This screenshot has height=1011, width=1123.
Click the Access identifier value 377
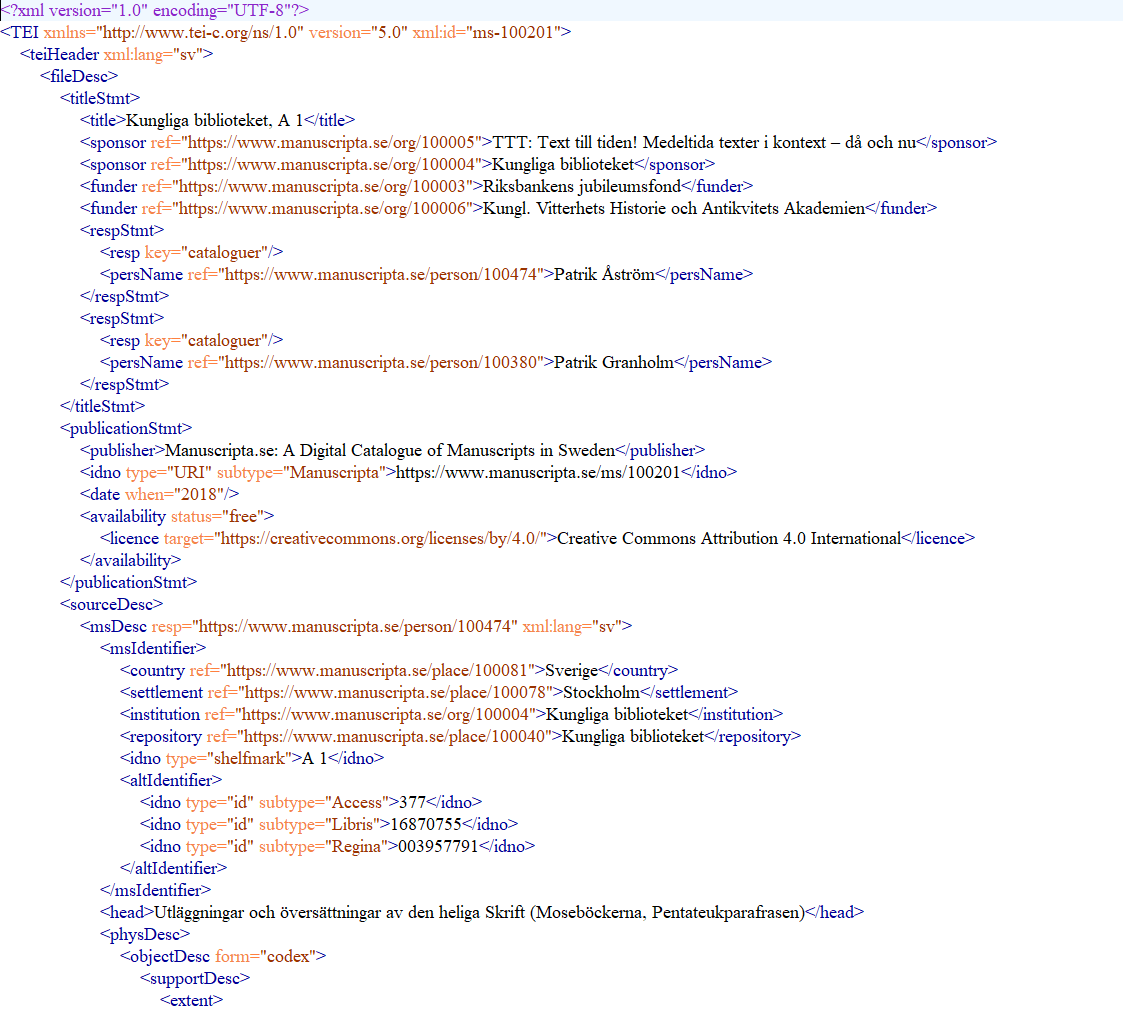pyautogui.click(x=412, y=802)
